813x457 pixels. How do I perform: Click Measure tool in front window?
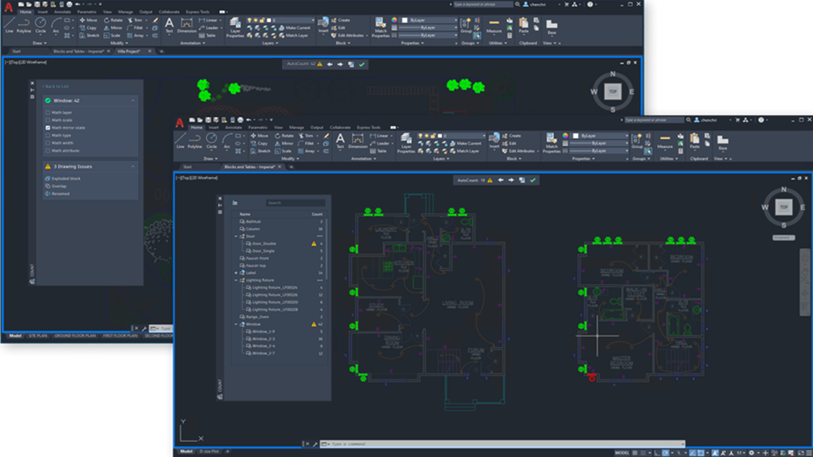coord(665,141)
